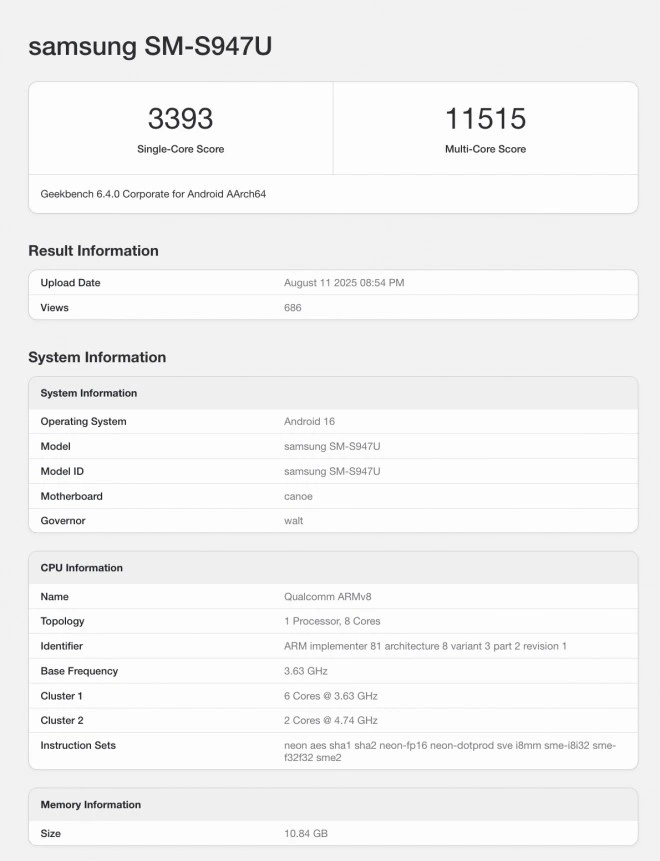Viewport: 660px width, 861px height.
Task: Click the memory 'Size' row label
Action: click(x=51, y=833)
